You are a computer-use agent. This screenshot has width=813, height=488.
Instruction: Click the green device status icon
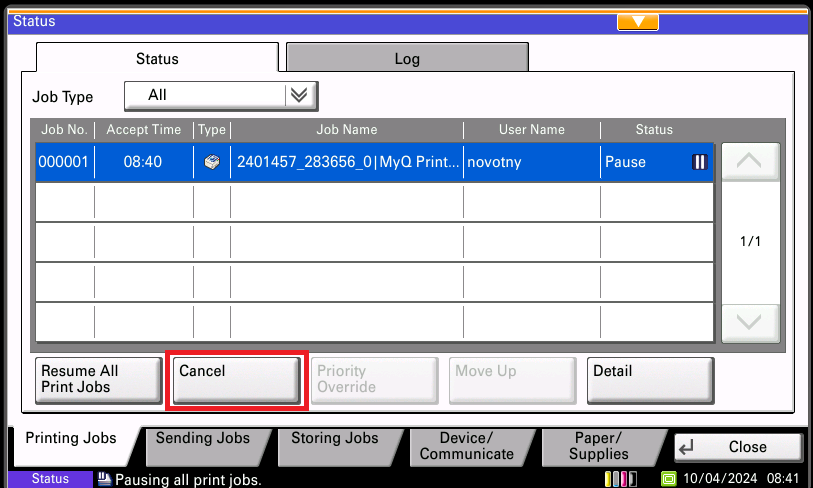click(x=669, y=479)
